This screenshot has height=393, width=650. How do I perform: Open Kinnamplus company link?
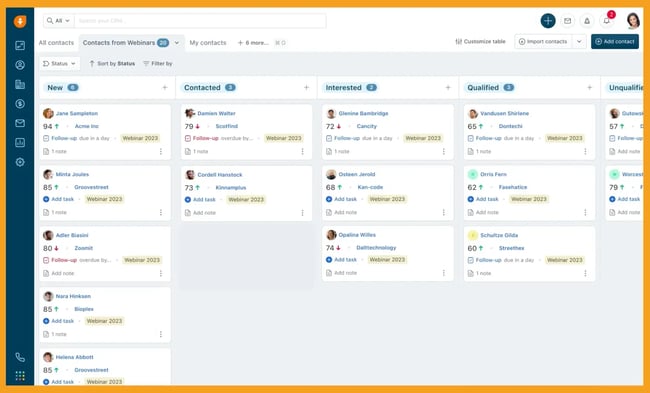(x=231, y=187)
